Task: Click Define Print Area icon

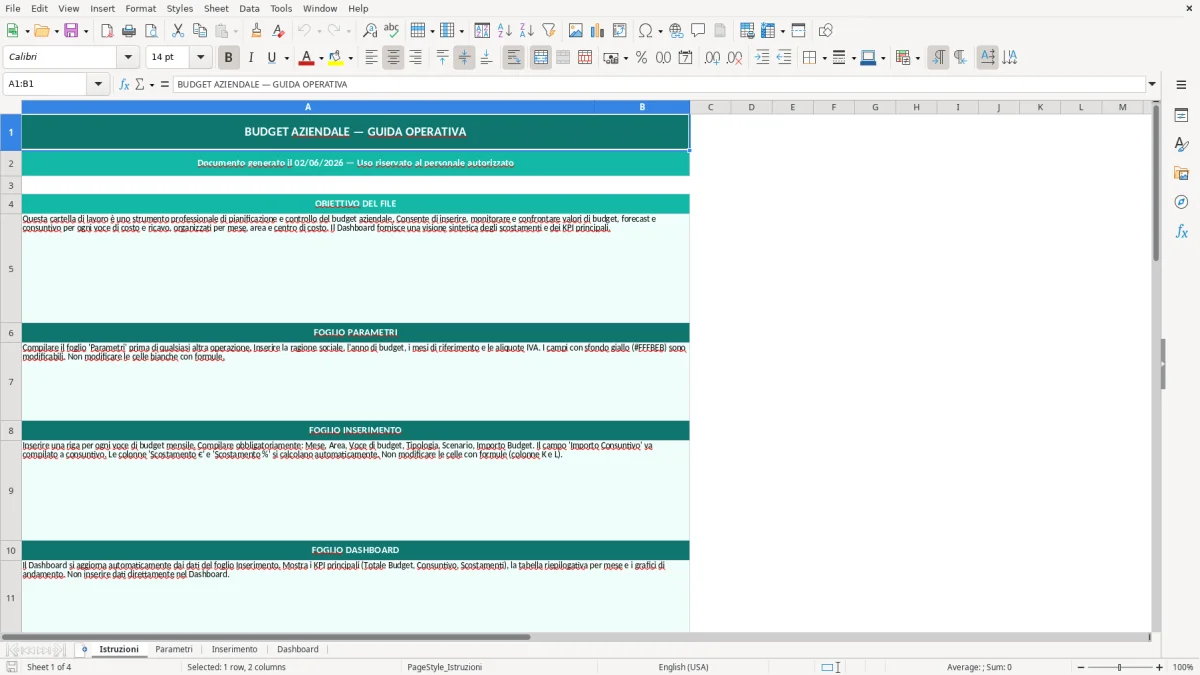Action: (747, 31)
